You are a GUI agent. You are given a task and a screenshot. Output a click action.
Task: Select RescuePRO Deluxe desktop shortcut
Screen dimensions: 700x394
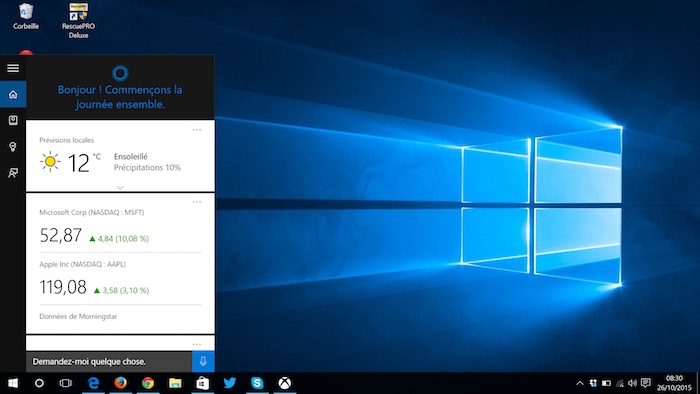tap(78, 21)
